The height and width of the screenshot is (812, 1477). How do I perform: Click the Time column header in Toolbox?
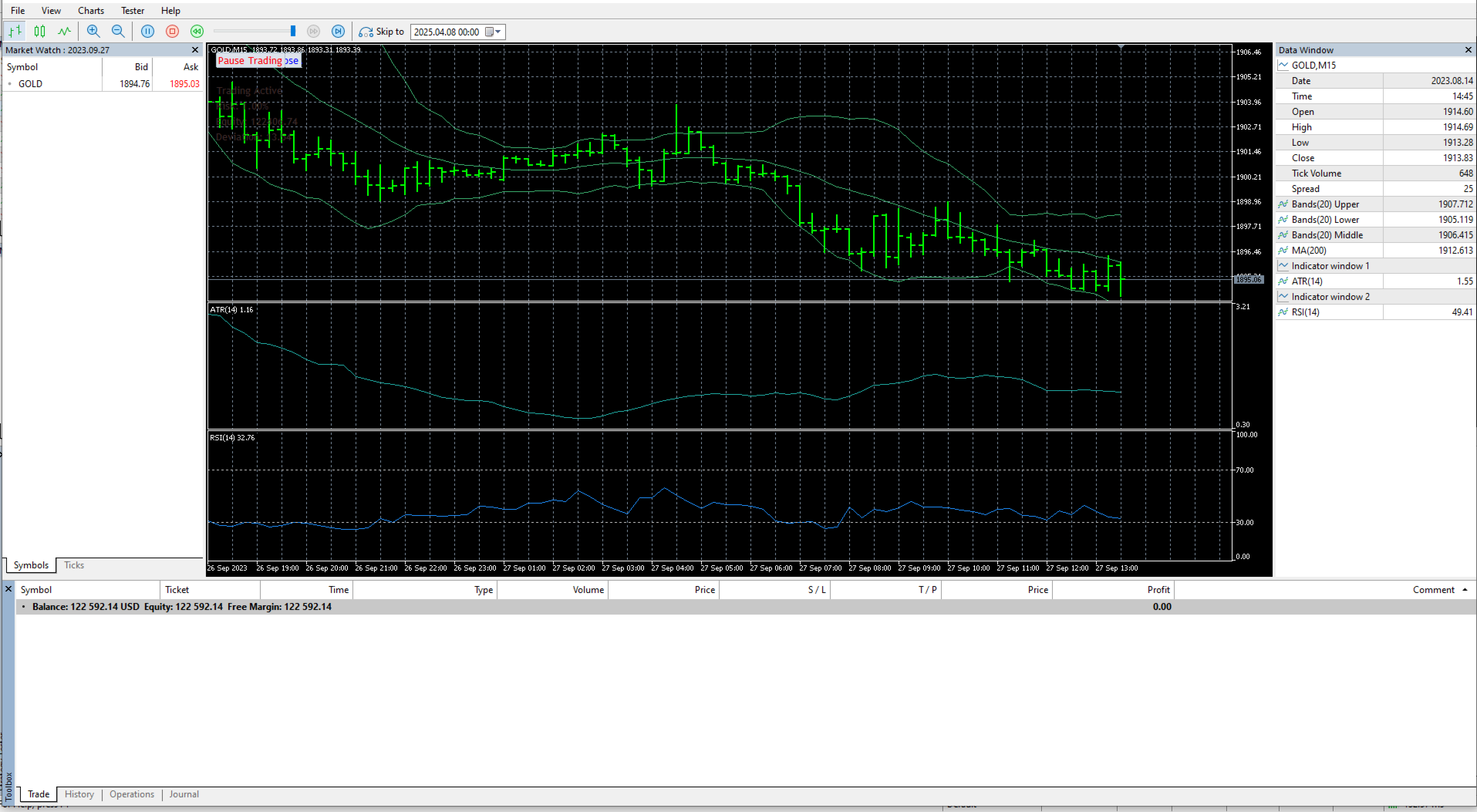[x=306, y=590]
